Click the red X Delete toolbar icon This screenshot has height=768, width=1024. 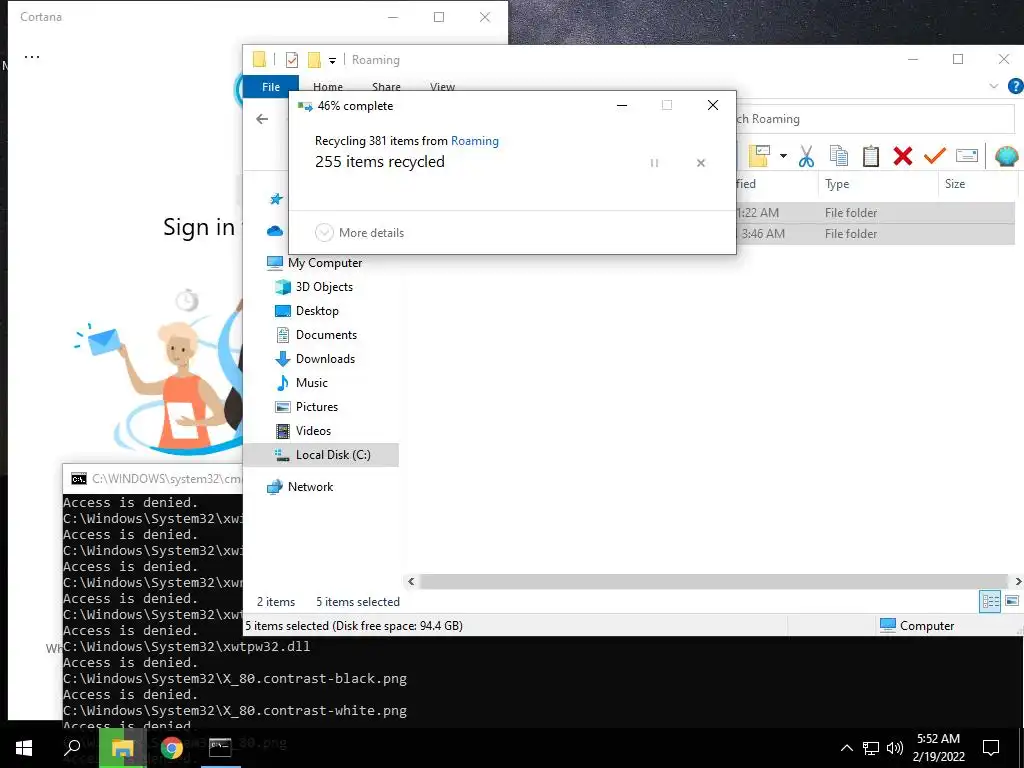coord(903,156)
